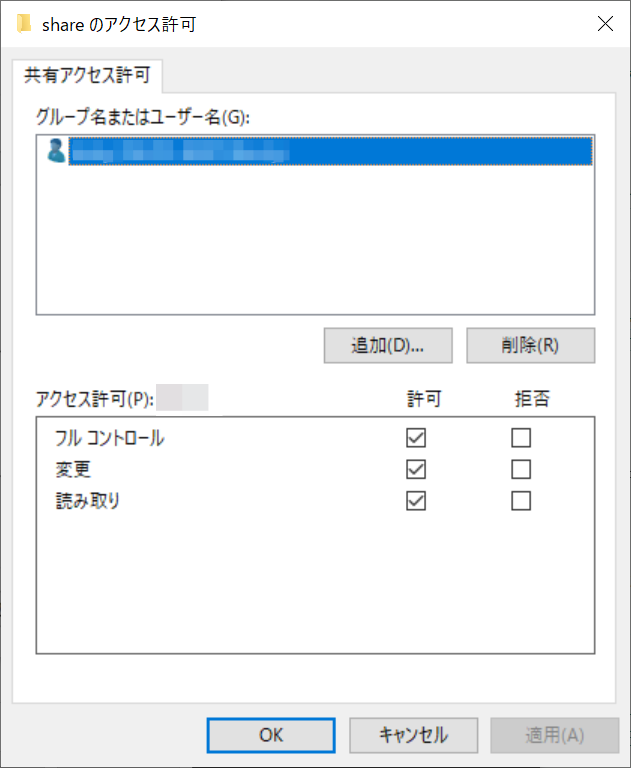Click the 削除(R) button
Viewport: 631px width, 768px height.
[x=530, y=345]
